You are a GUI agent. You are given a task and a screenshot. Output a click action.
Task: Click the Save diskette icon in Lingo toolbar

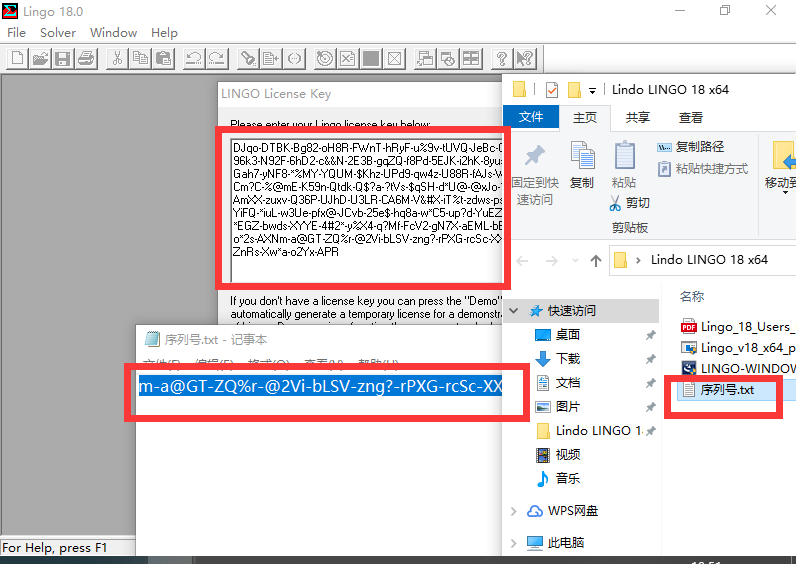click(x=63, y=58)
